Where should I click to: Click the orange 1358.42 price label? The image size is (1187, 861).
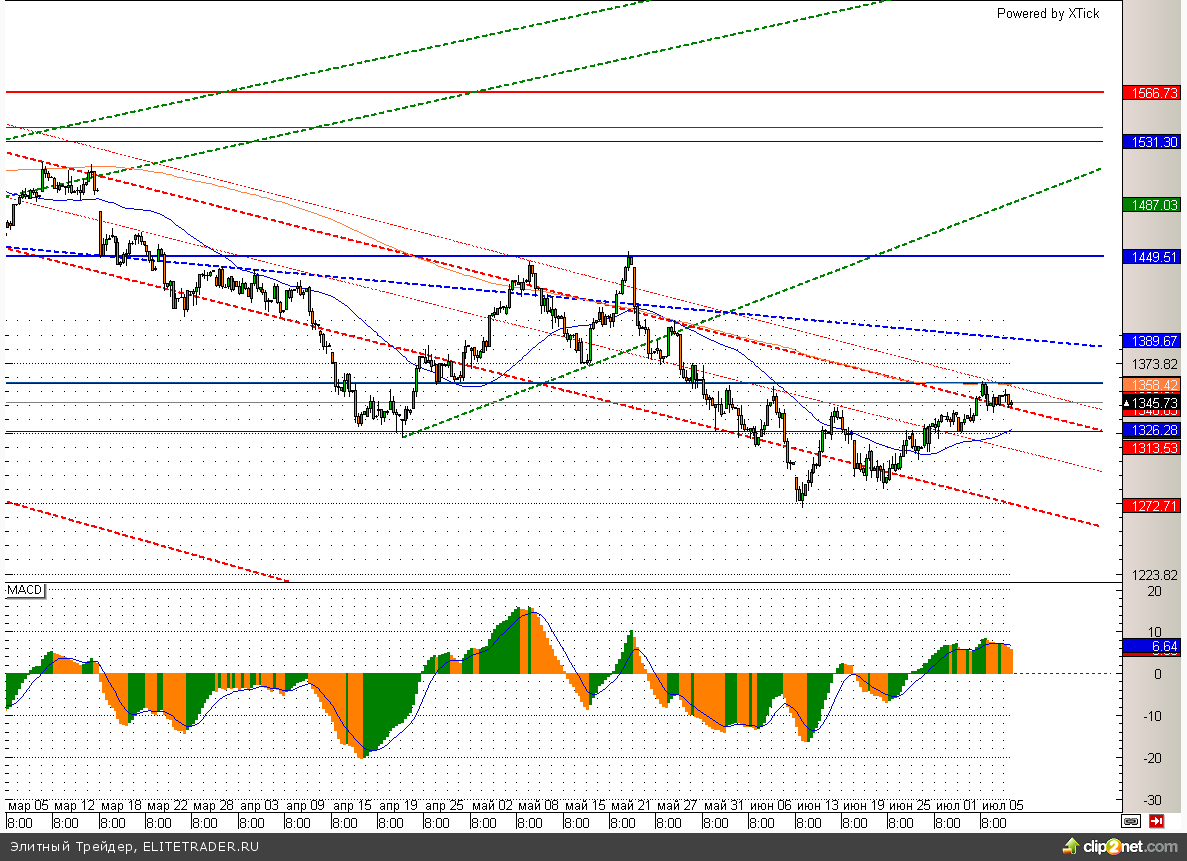1153,384
